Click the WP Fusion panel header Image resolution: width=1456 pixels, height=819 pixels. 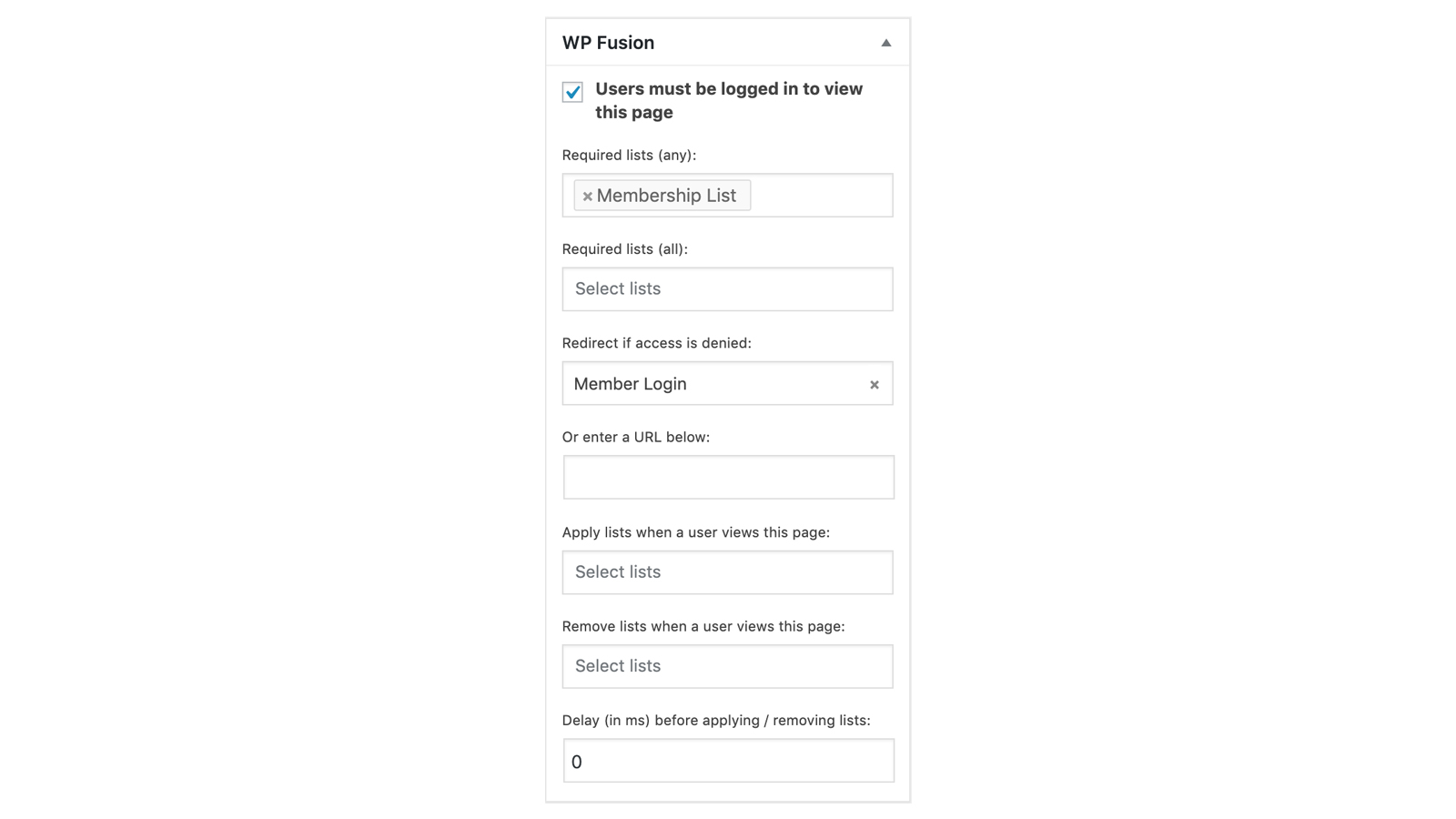[608, 42]
